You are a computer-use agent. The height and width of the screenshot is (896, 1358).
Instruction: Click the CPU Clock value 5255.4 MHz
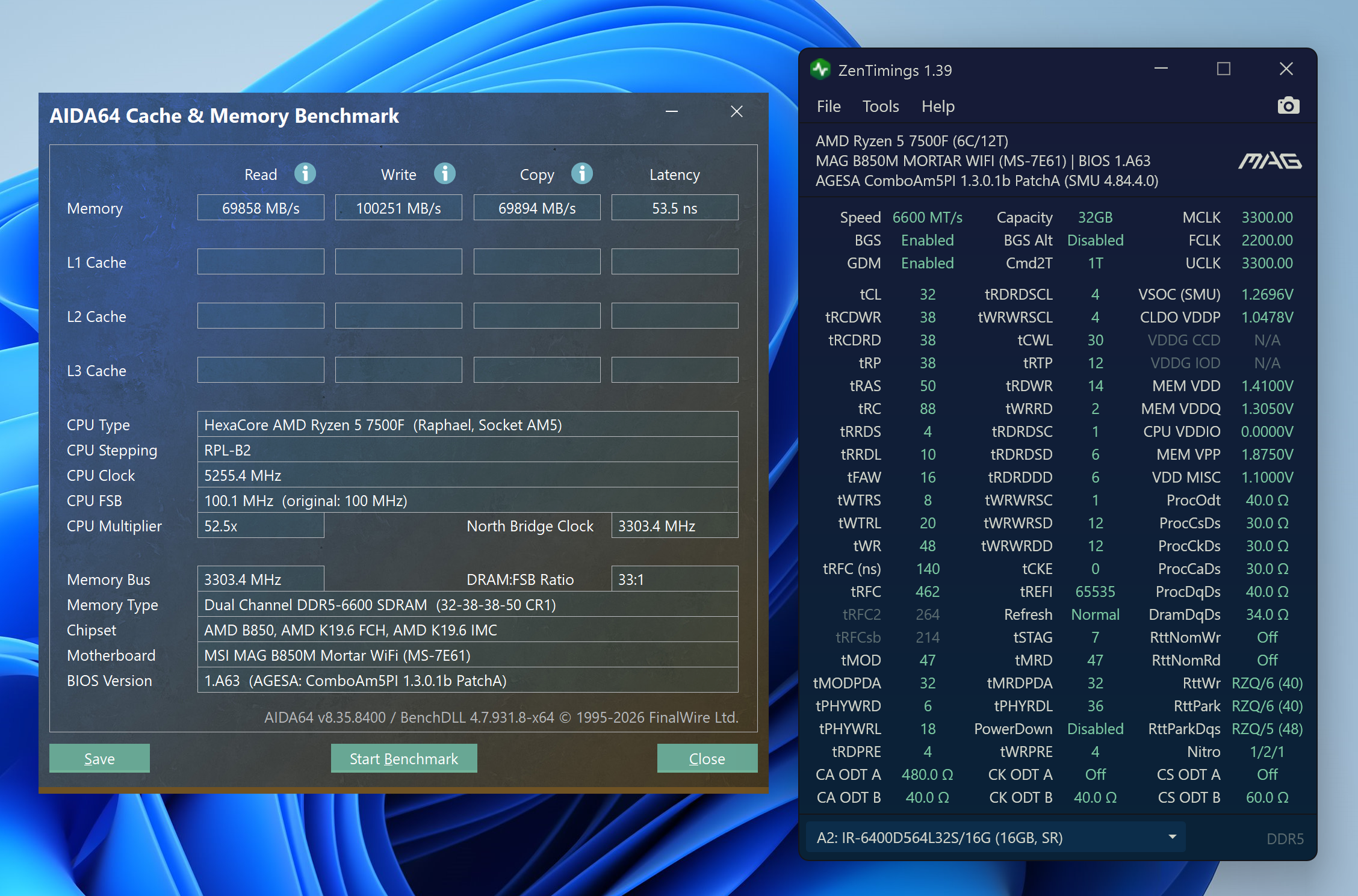coord(468,475)
